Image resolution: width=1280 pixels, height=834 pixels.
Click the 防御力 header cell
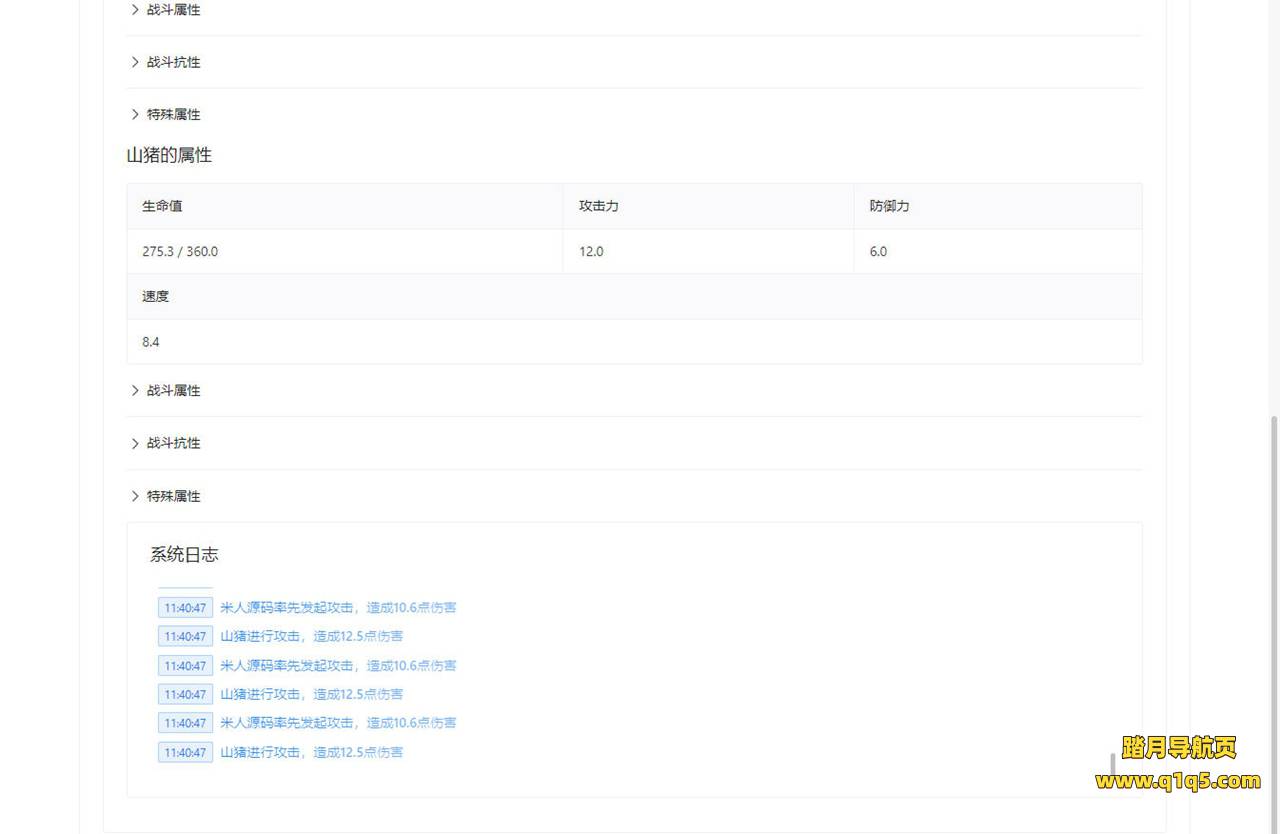click(x=889, y=206)
